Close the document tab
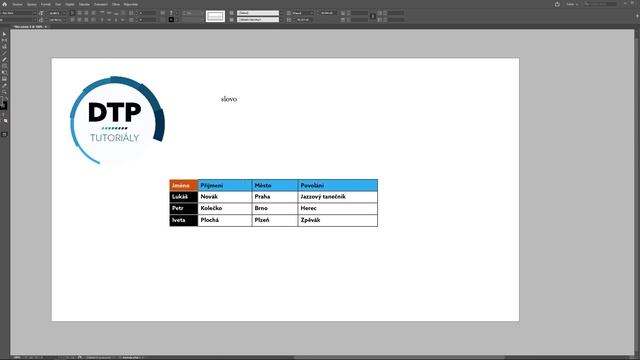Screen dimensions: 640x360 46,27
